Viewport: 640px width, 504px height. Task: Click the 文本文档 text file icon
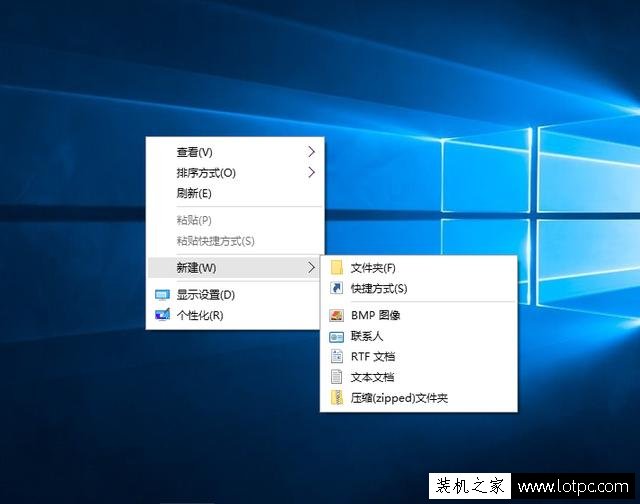pyautogui.click(x=337, y=377)
